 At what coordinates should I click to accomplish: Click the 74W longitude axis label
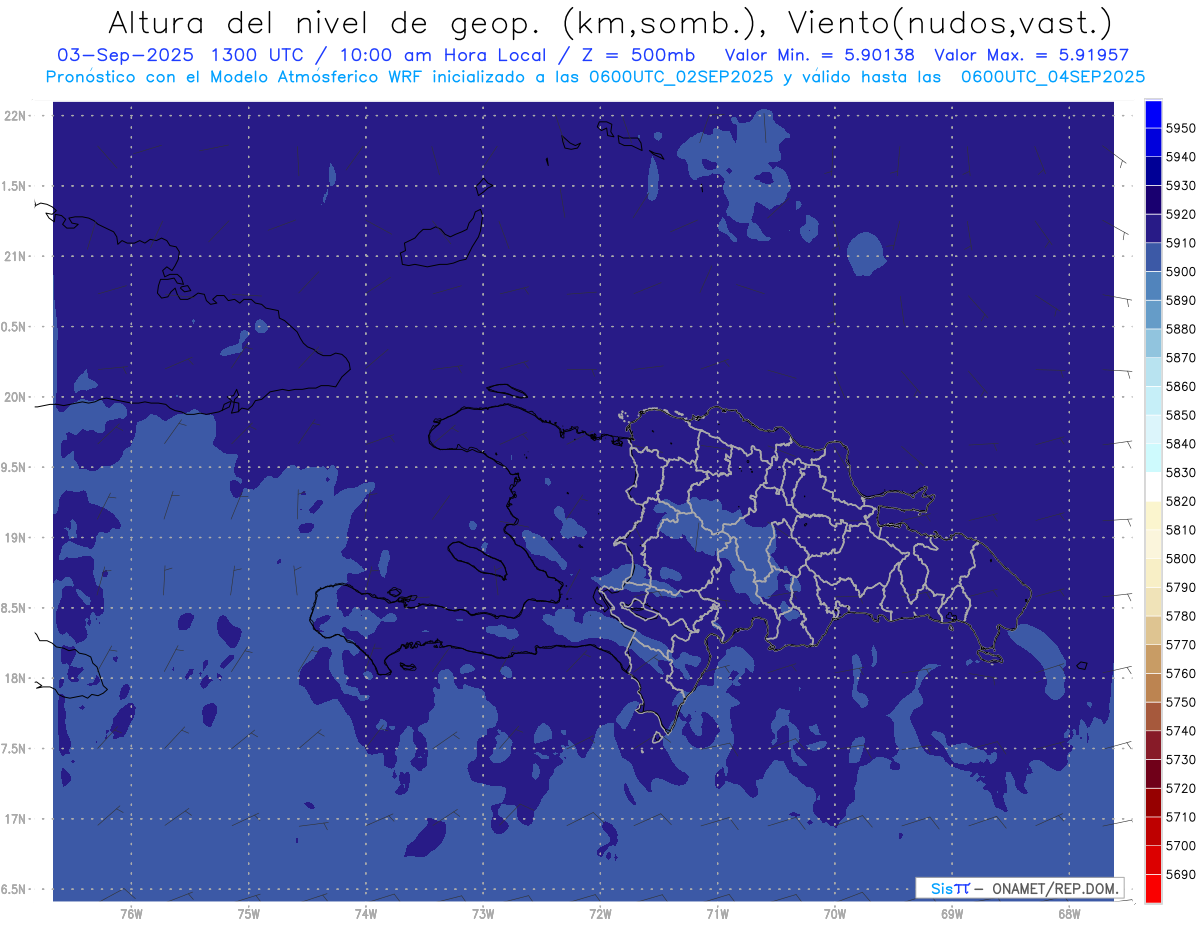tap(365, 913)
